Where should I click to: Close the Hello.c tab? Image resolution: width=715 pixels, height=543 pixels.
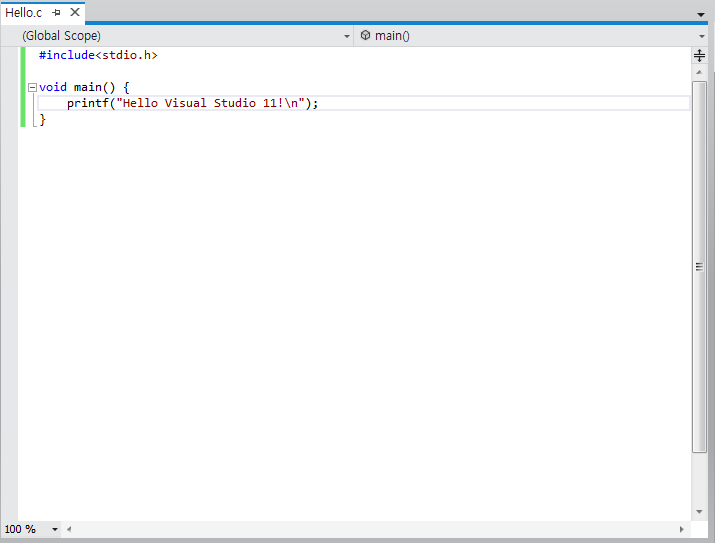pos(75,12)
